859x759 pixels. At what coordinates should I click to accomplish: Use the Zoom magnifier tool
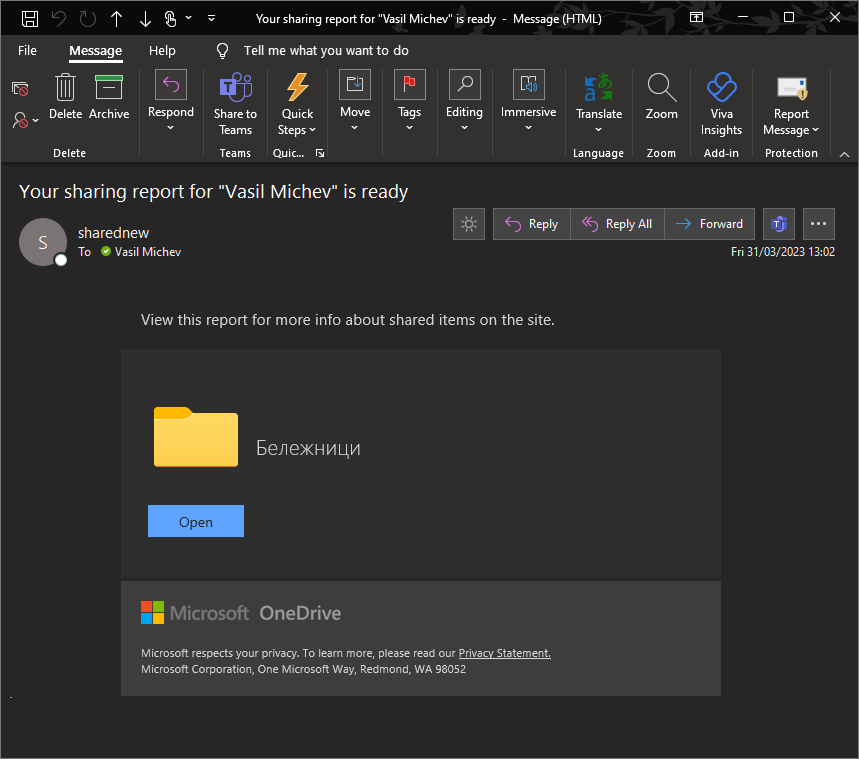click(661, 97)
